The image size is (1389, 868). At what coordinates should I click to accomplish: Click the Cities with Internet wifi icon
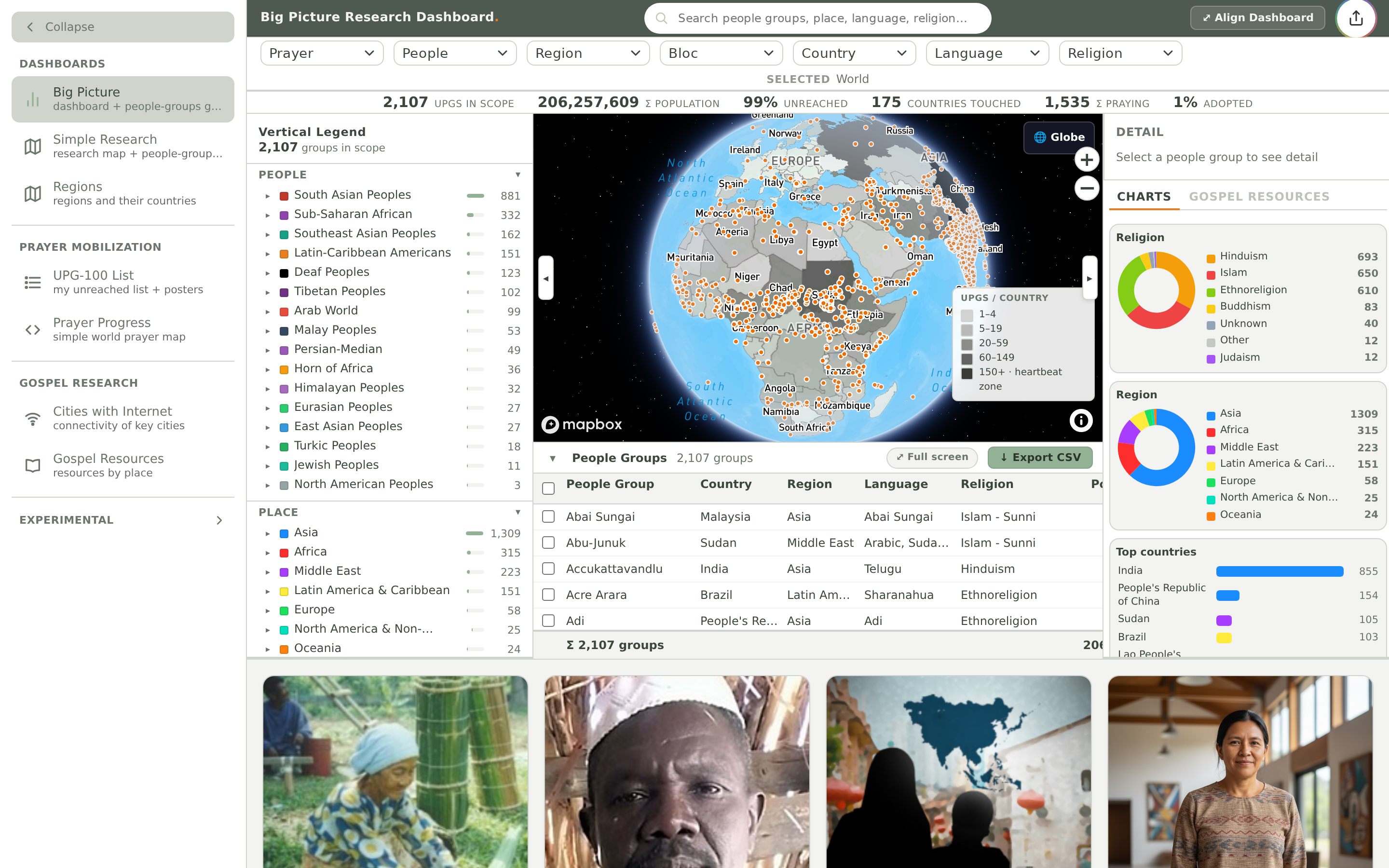pos(33,419)
